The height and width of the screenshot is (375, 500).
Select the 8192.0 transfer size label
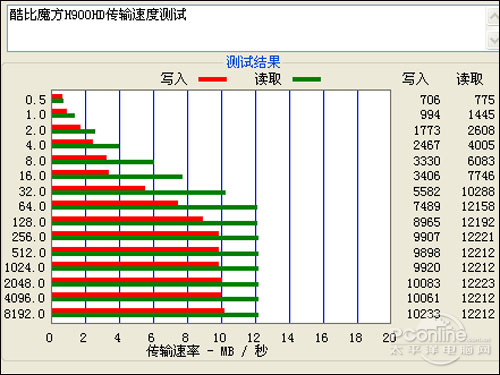click(x=25, y=314)
